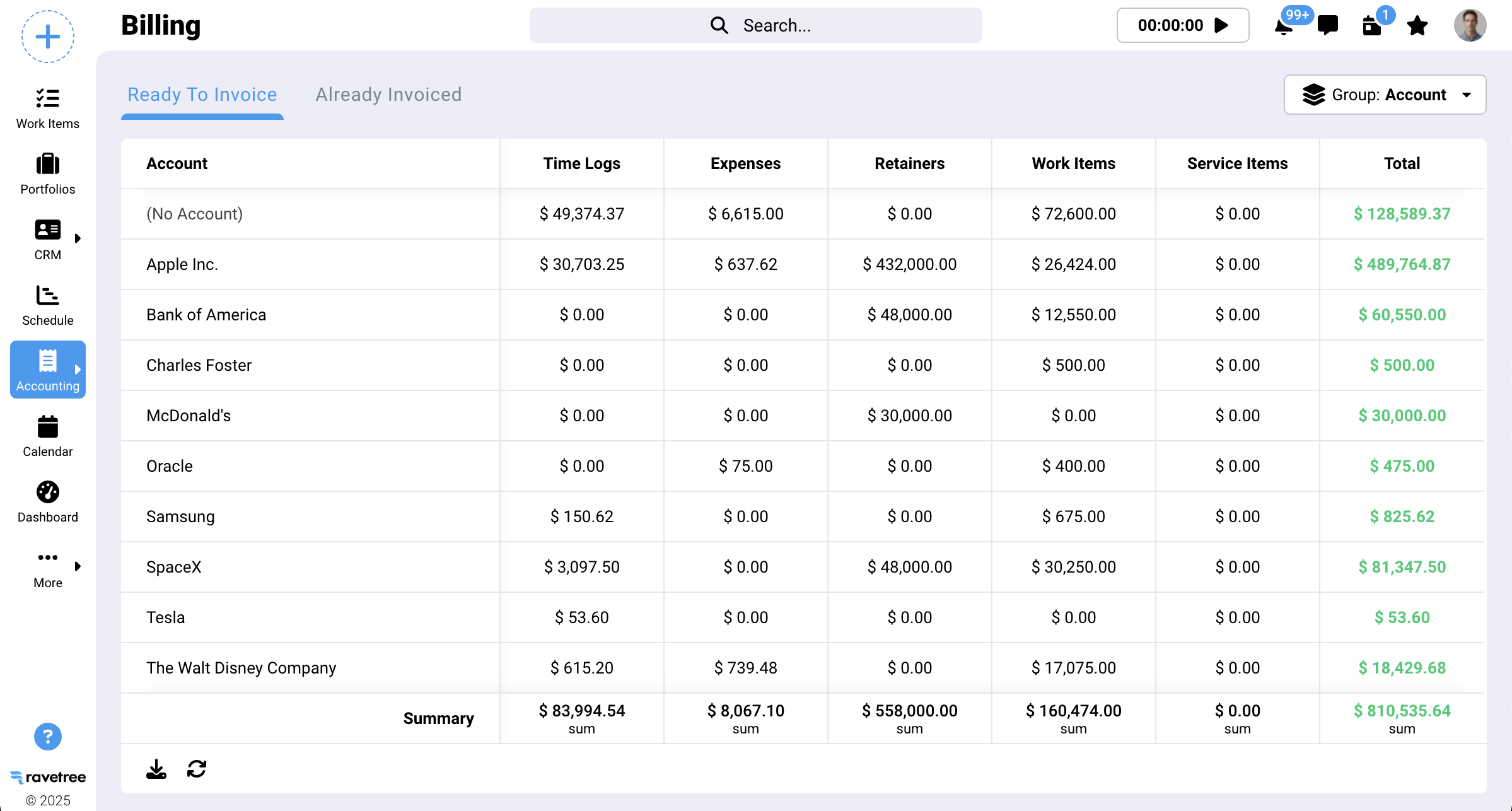This screenshot has width=1512, height=811.
Task: Open Dashboard from the sidebar
Action: click(x=48, y=502)
